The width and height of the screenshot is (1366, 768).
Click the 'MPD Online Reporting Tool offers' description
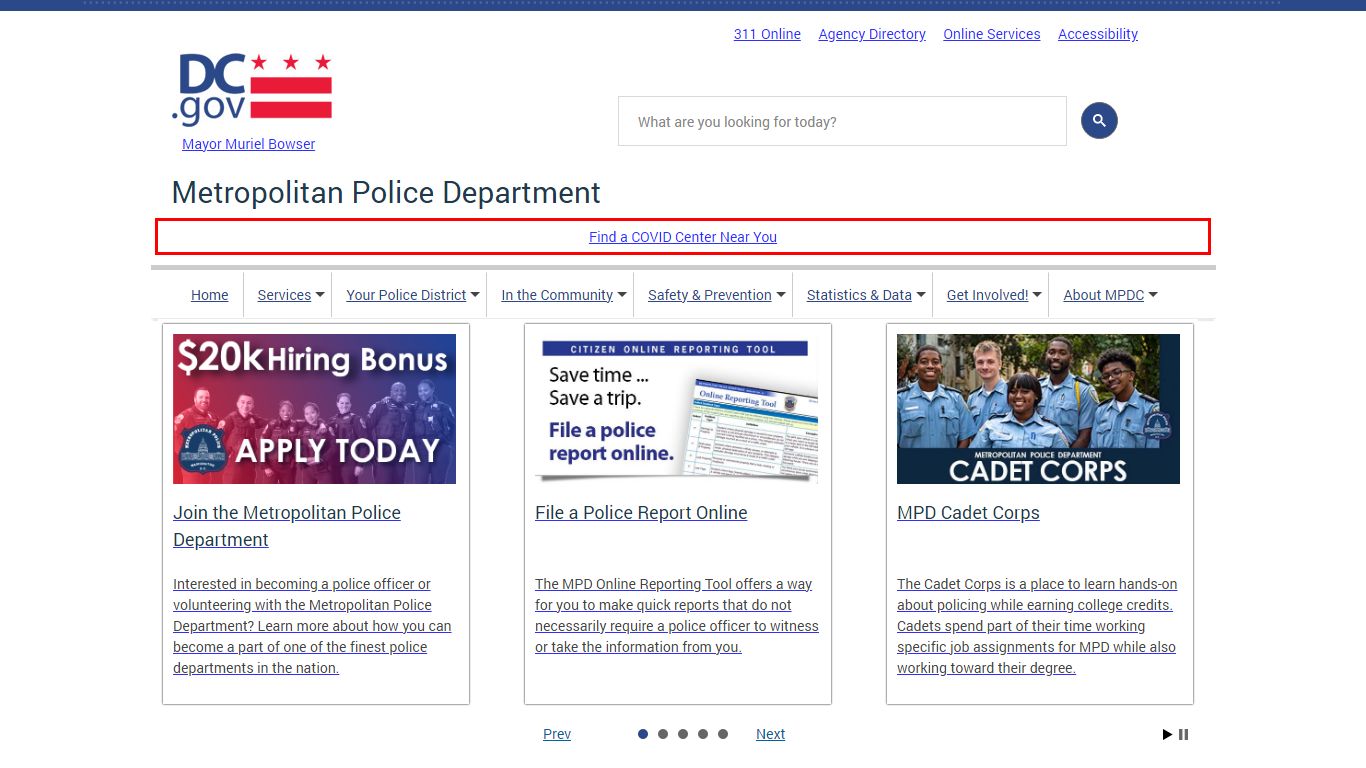click(x=677, y=615)
